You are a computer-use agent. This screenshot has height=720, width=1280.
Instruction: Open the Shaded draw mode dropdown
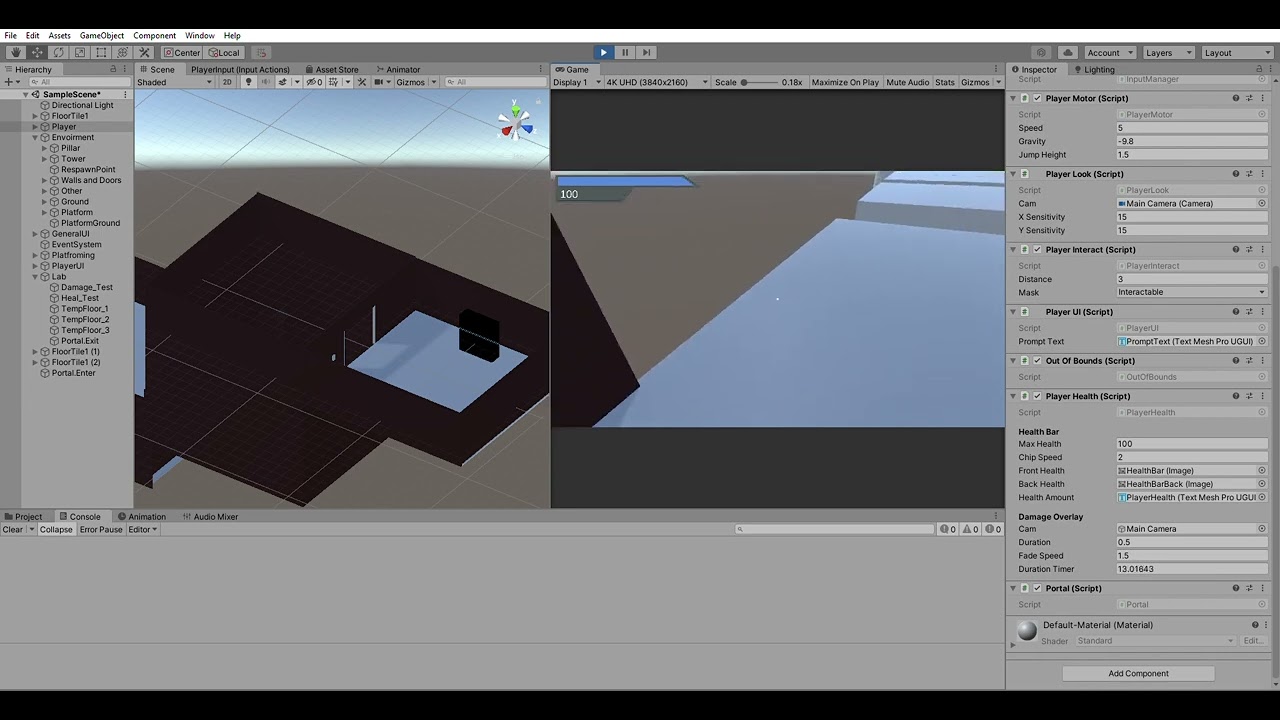coord(173,82)
